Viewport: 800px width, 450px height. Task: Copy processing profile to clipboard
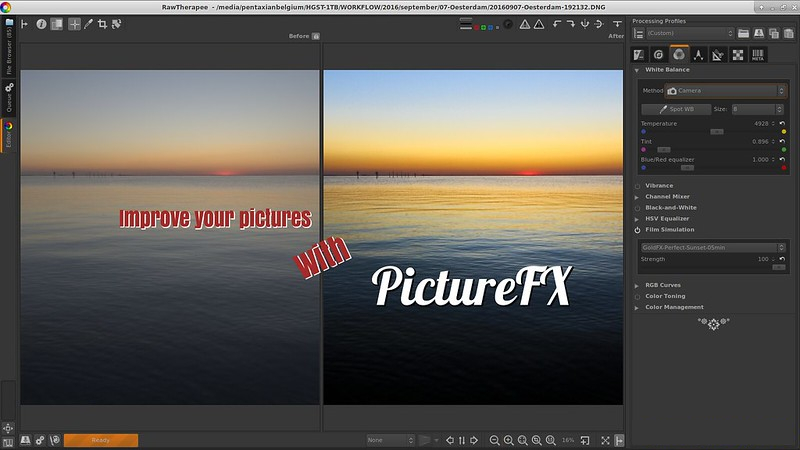click(x=774, y=33)
